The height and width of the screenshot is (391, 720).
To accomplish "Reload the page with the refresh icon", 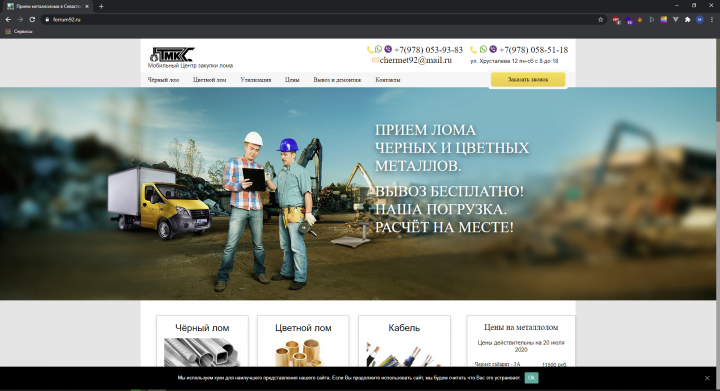I will 32,20.
